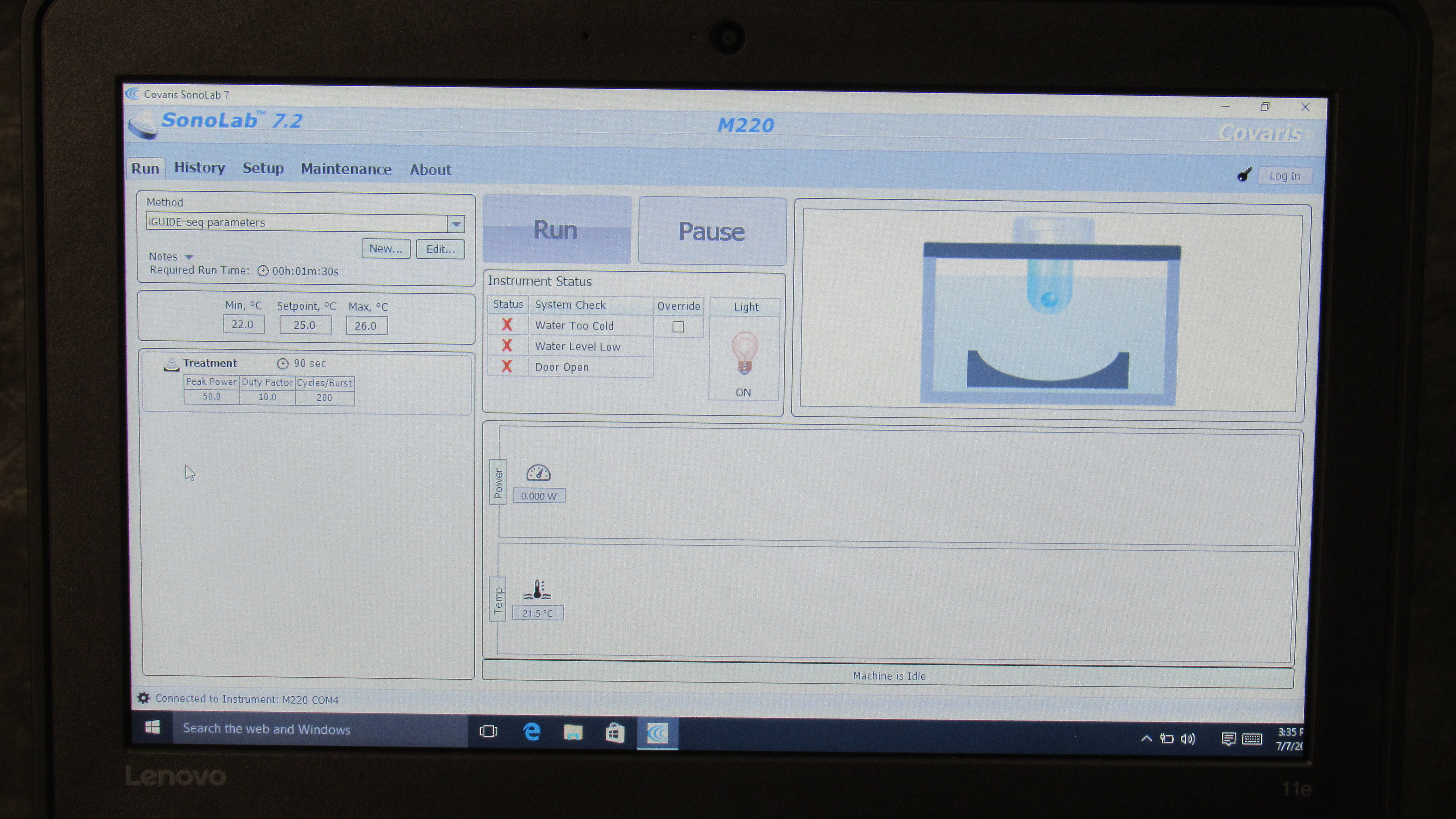Click the light bulb ON icon
Viewport: 1456px width, 819px height.
coord(744,353)
